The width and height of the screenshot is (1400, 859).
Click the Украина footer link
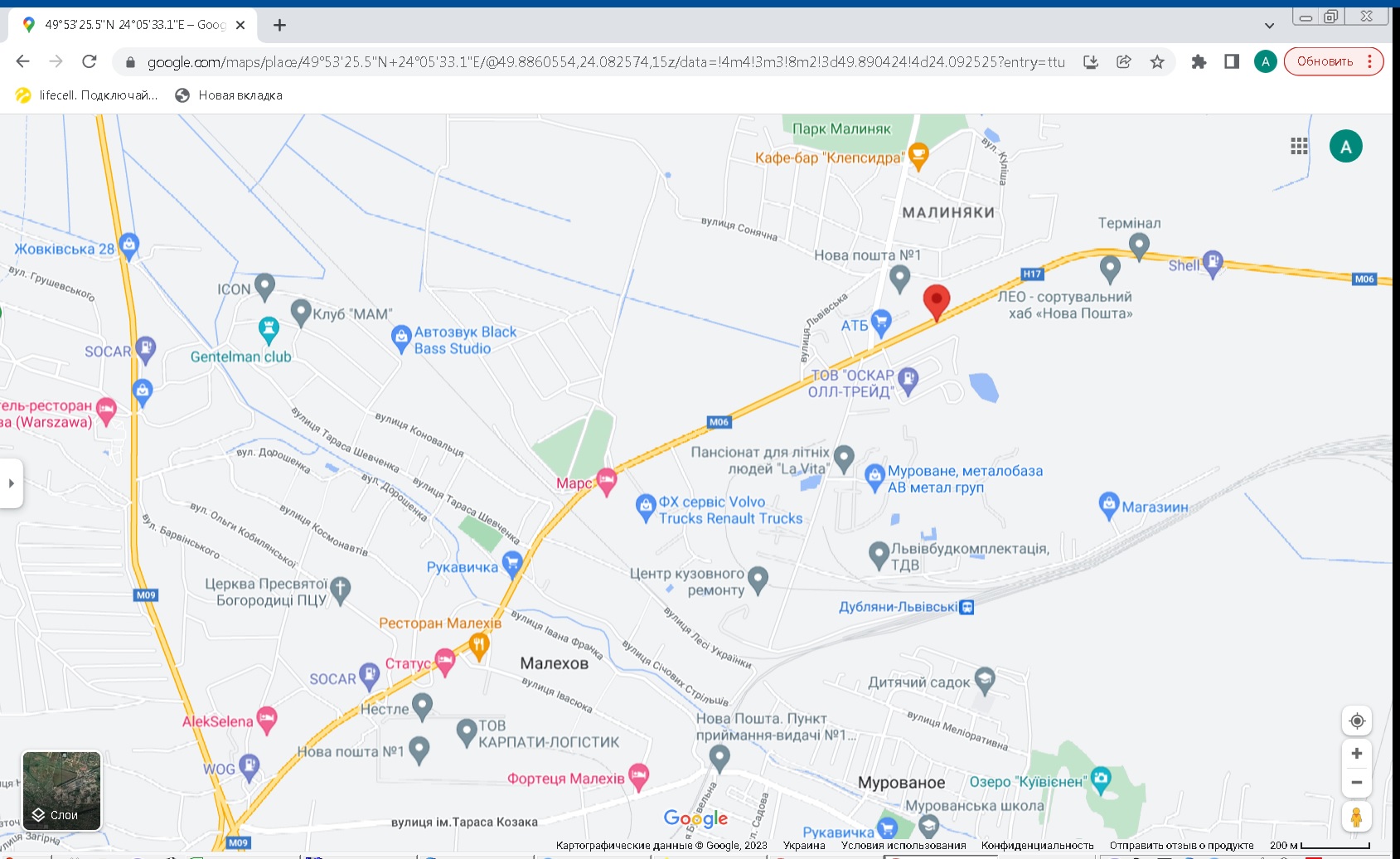[804, 846]
